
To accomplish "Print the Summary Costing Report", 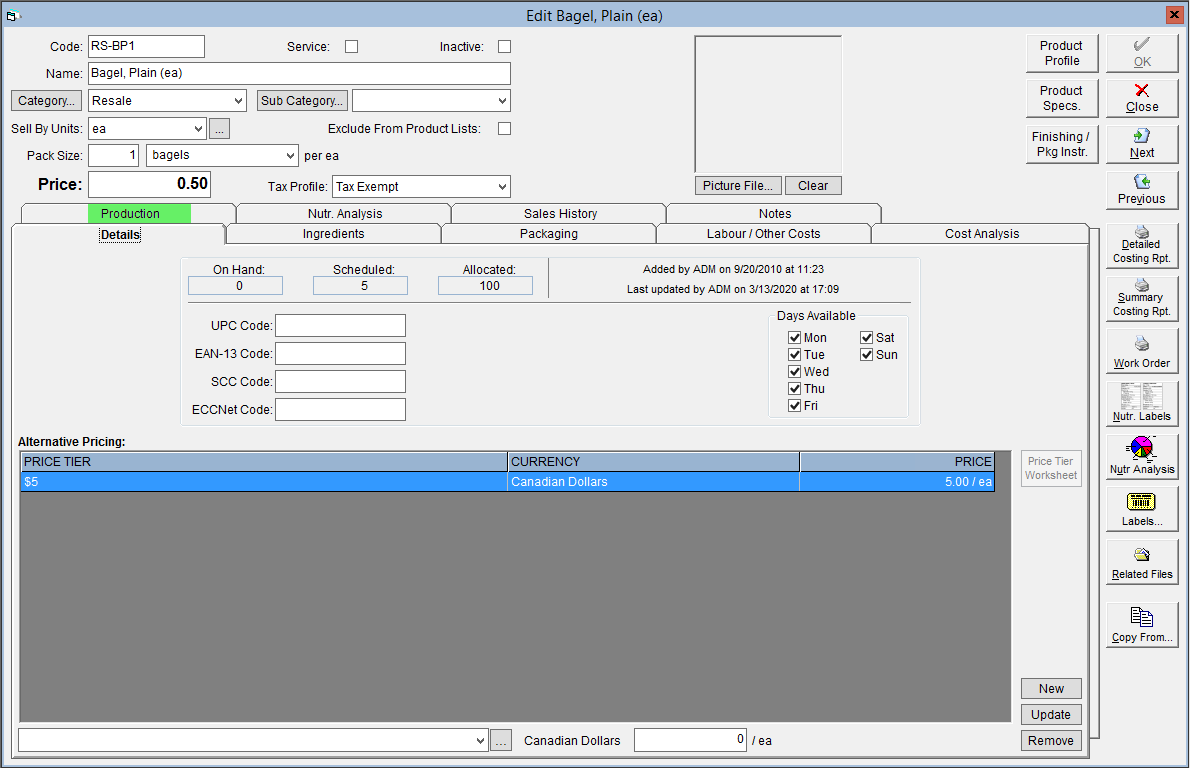I will click(1142, 298).
